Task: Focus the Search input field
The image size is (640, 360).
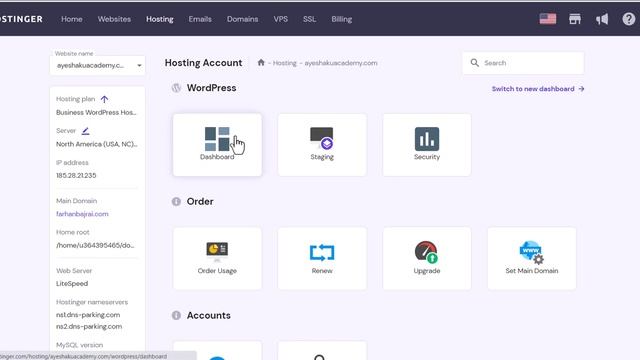Action: pyautogui.click(x=523, y=63)
